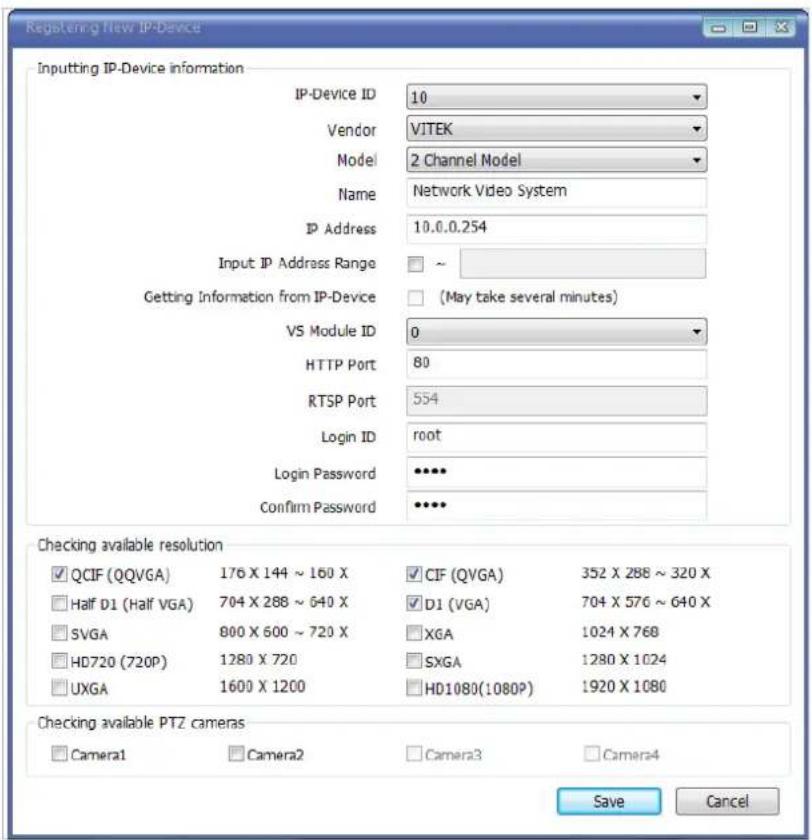Click the '1600 X 1200' resolution text
Image resolution: width=812 pixels, height=840 pixels.
262,686
